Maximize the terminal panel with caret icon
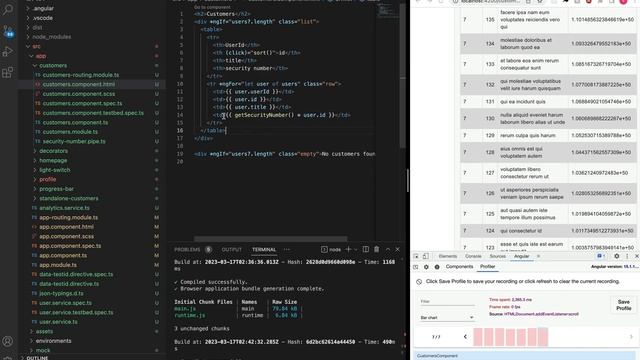The image size is (640, 360). pos(388,249)
